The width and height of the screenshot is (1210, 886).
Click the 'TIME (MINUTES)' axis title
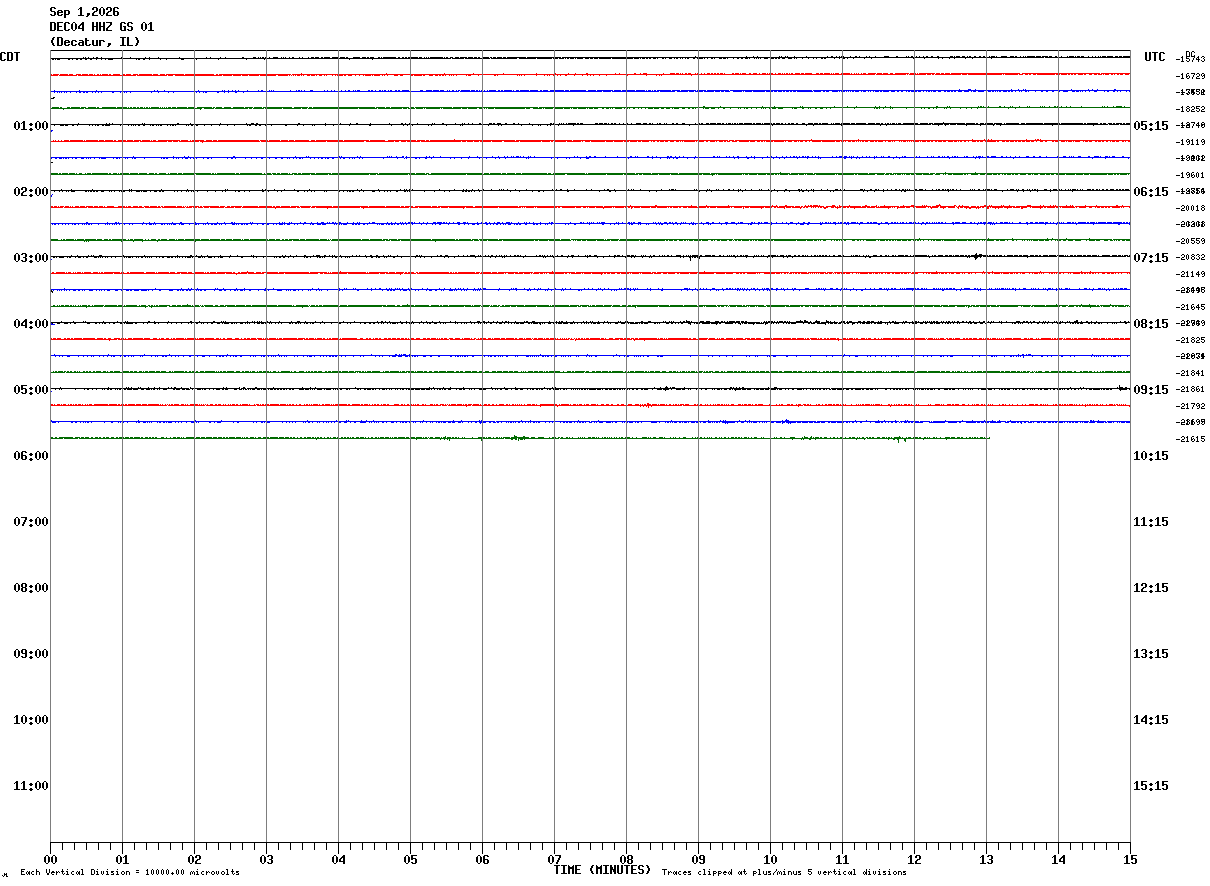tap(603, 870)
